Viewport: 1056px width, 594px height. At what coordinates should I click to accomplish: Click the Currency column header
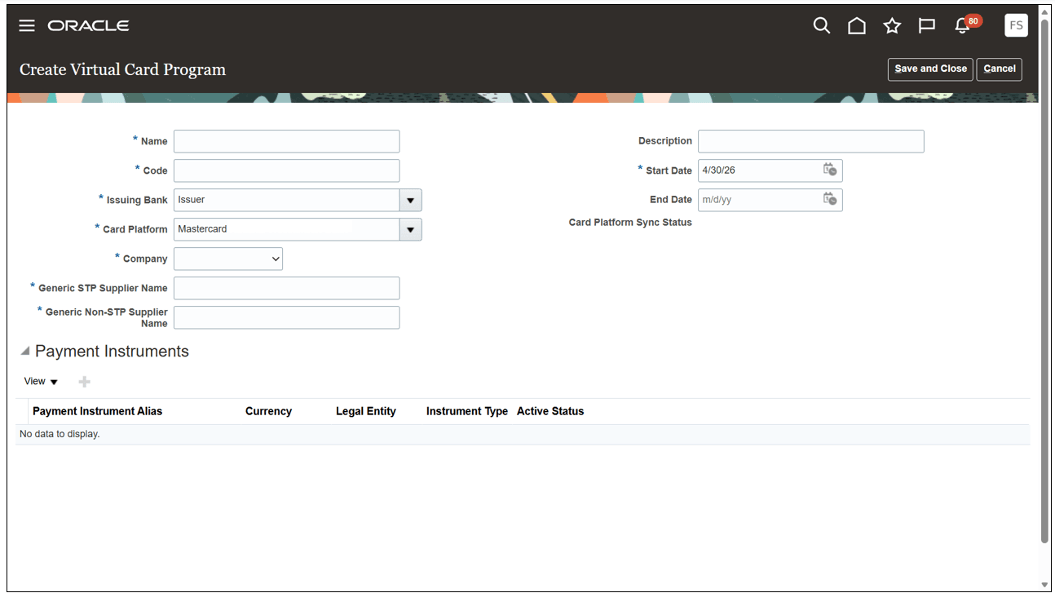[268, 411]
